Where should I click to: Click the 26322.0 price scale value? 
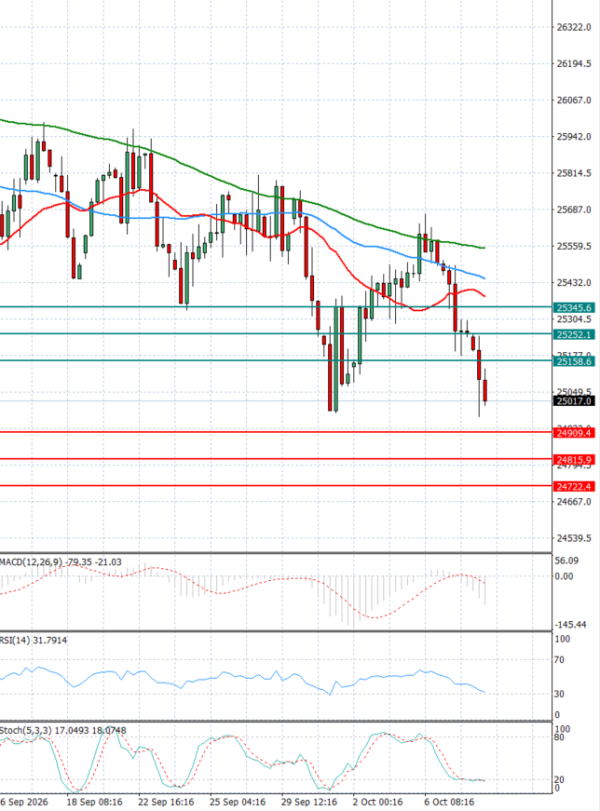coord(574,27)
